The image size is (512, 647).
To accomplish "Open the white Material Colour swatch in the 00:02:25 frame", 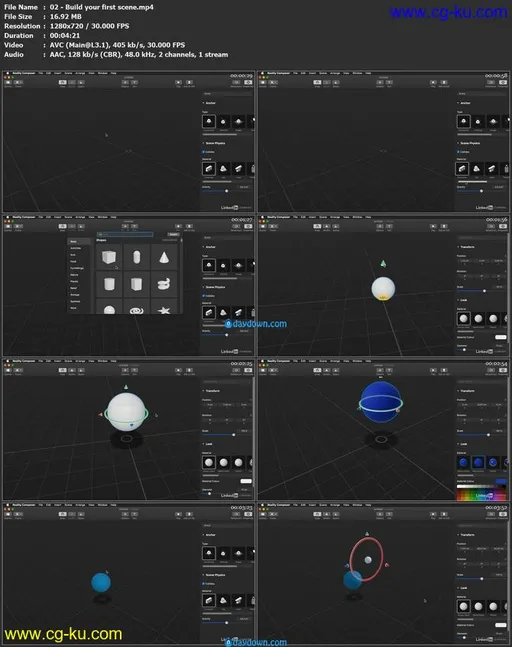I will coord(246,481).
